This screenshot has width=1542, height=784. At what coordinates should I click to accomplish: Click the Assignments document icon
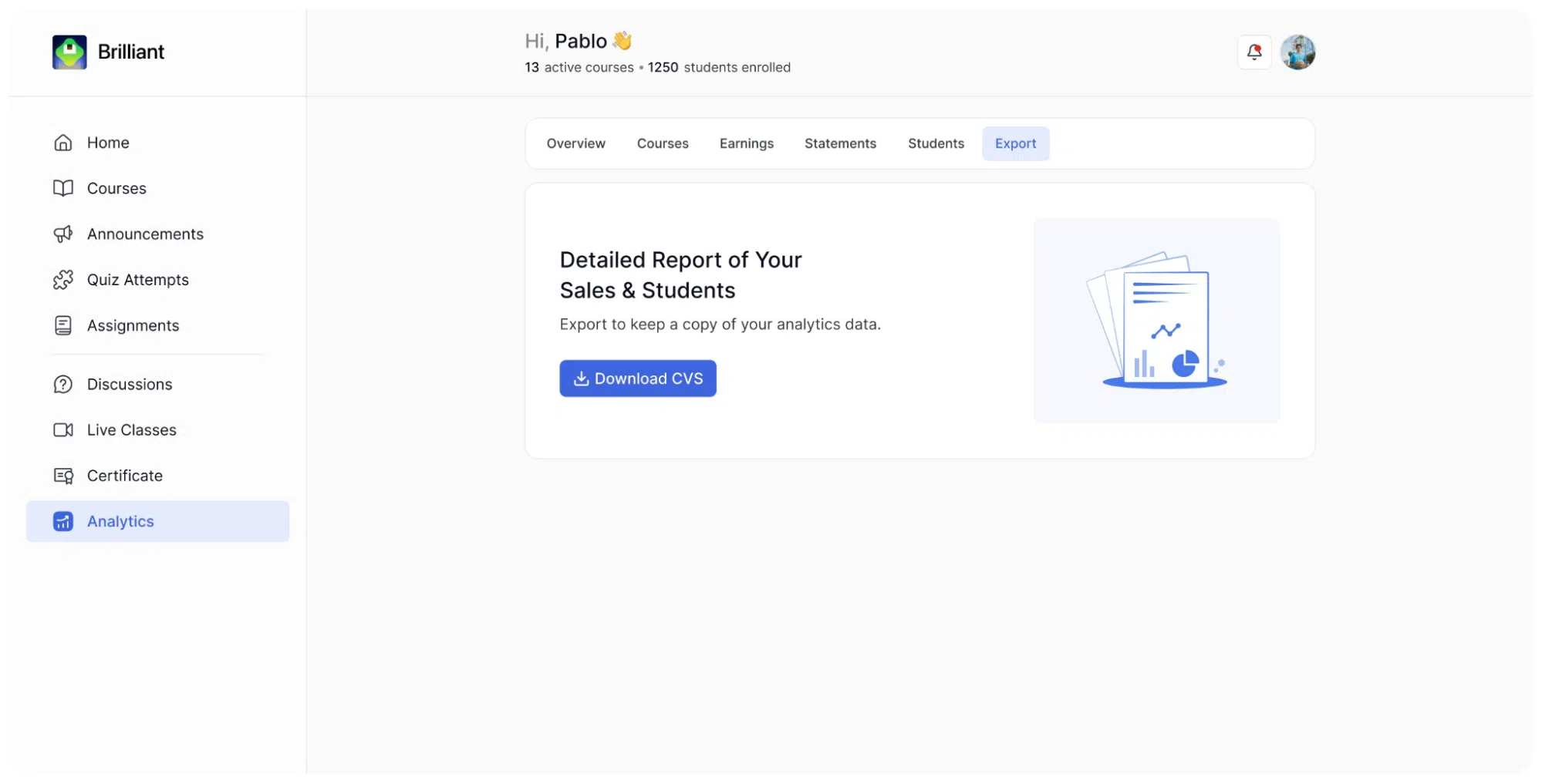(x=63, y=325)
